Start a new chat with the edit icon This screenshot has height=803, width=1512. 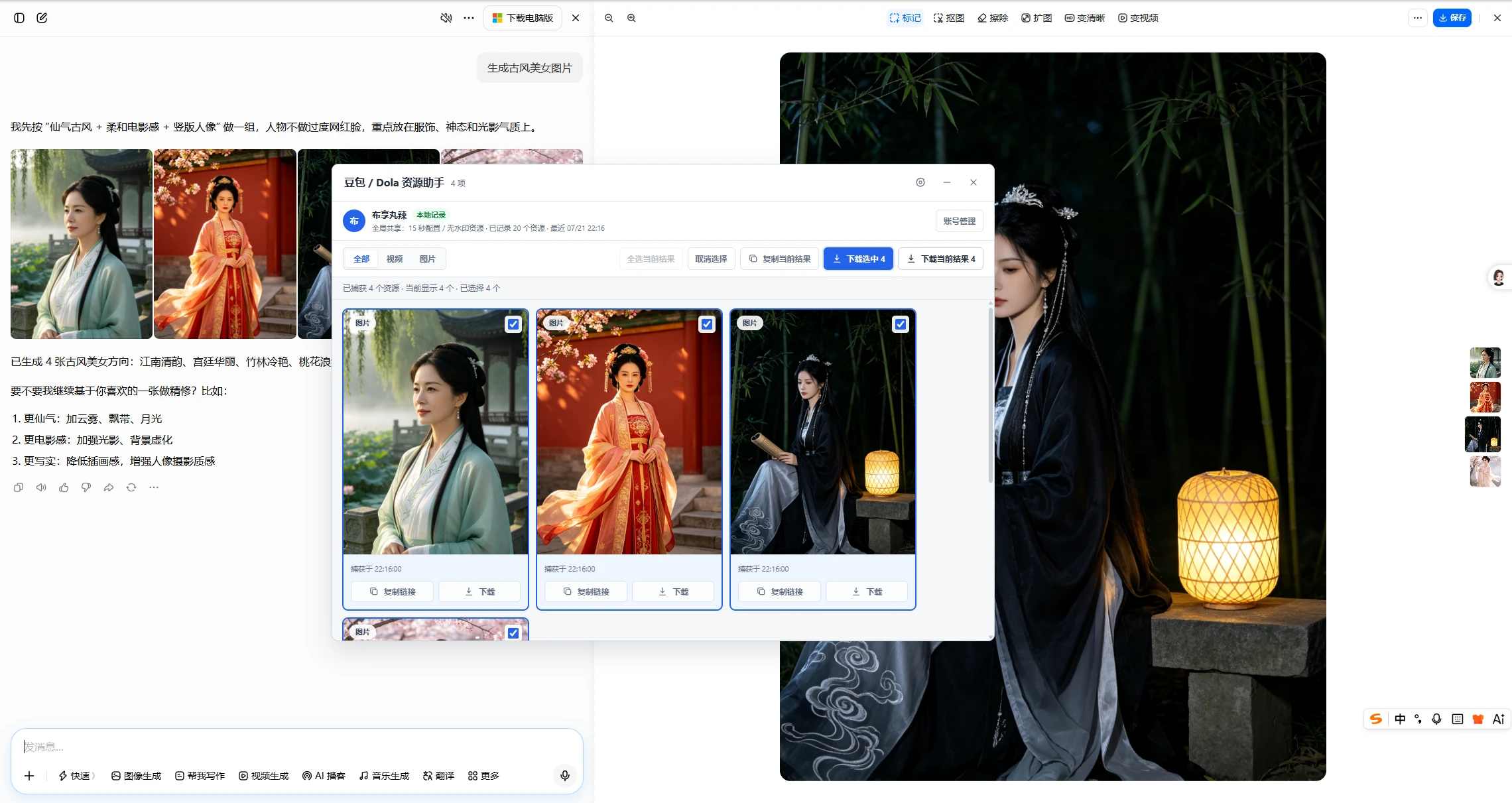pyautogui.click(x=42, y=18)
